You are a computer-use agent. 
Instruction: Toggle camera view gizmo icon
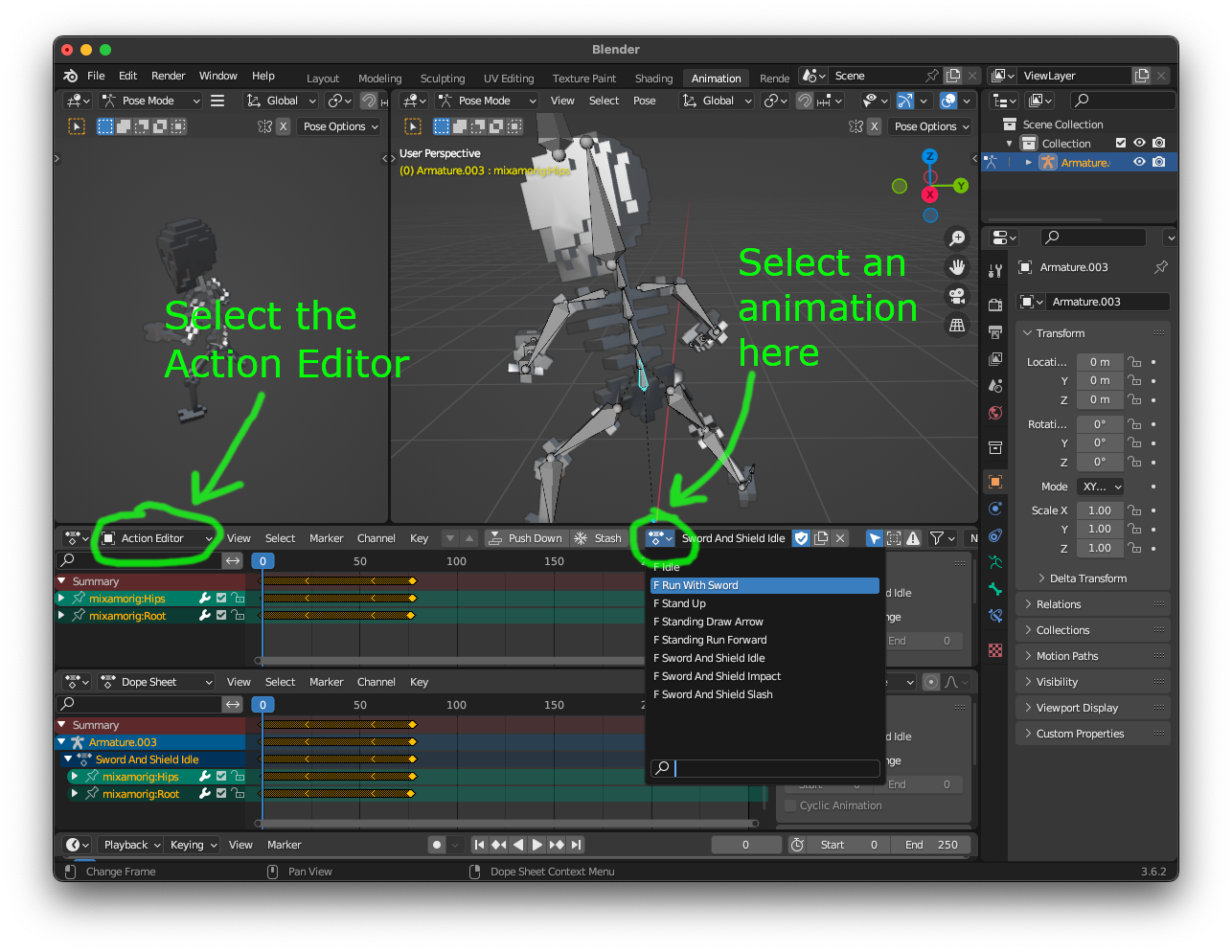[956, 296]
